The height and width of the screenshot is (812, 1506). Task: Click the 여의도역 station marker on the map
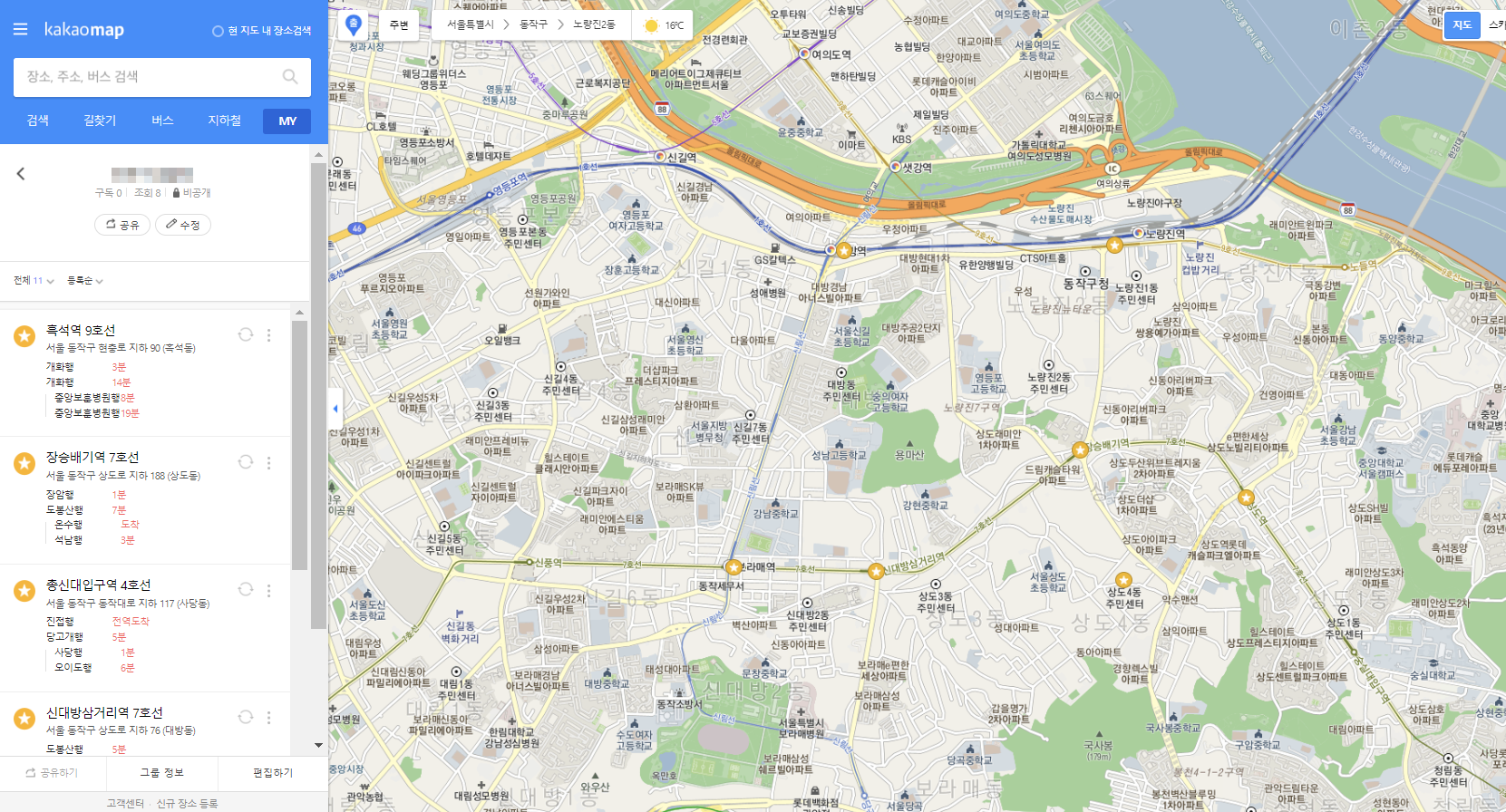coord(803,53)
